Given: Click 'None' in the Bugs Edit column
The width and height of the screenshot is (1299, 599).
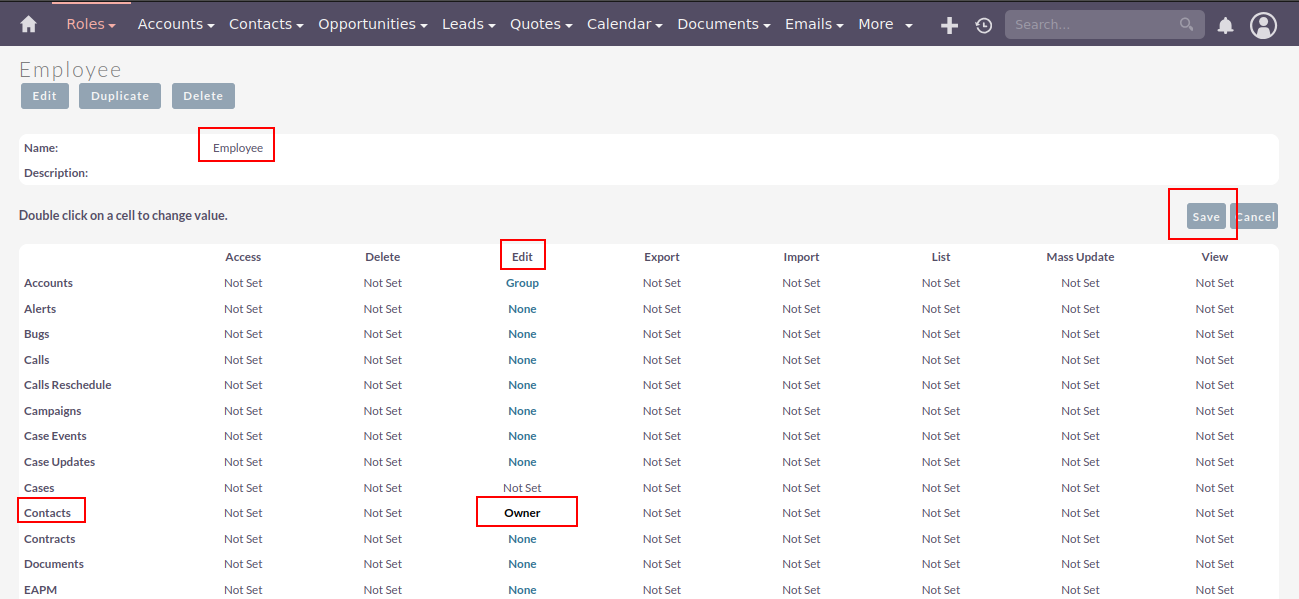Looking at the screenshot, I should (x=522, y=334).
